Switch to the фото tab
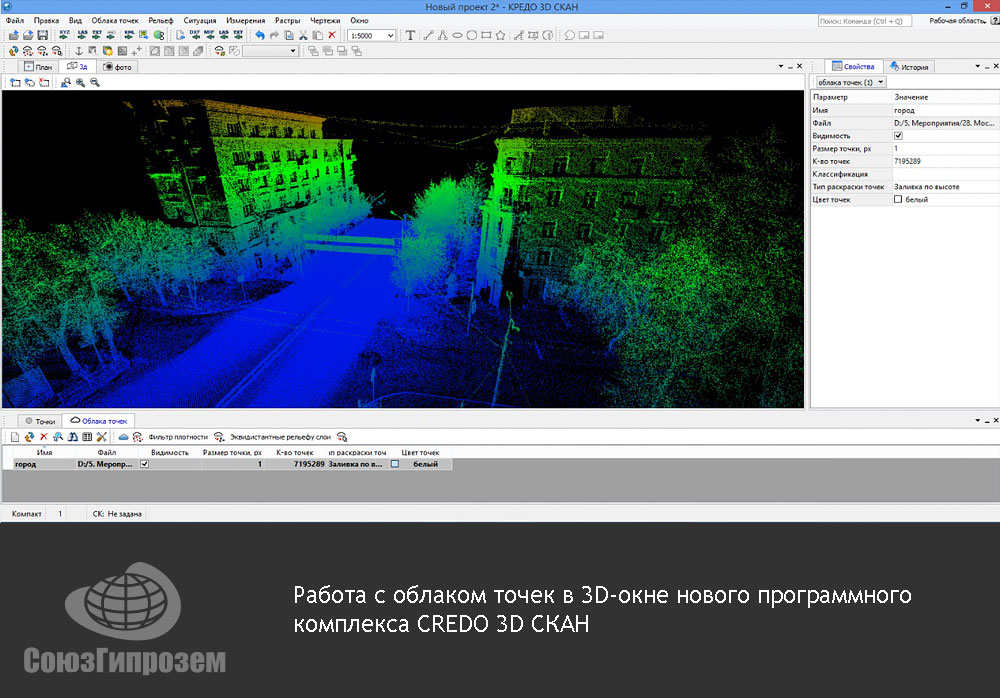Screen dimensions: 1000x698 (x=117, y=66)
